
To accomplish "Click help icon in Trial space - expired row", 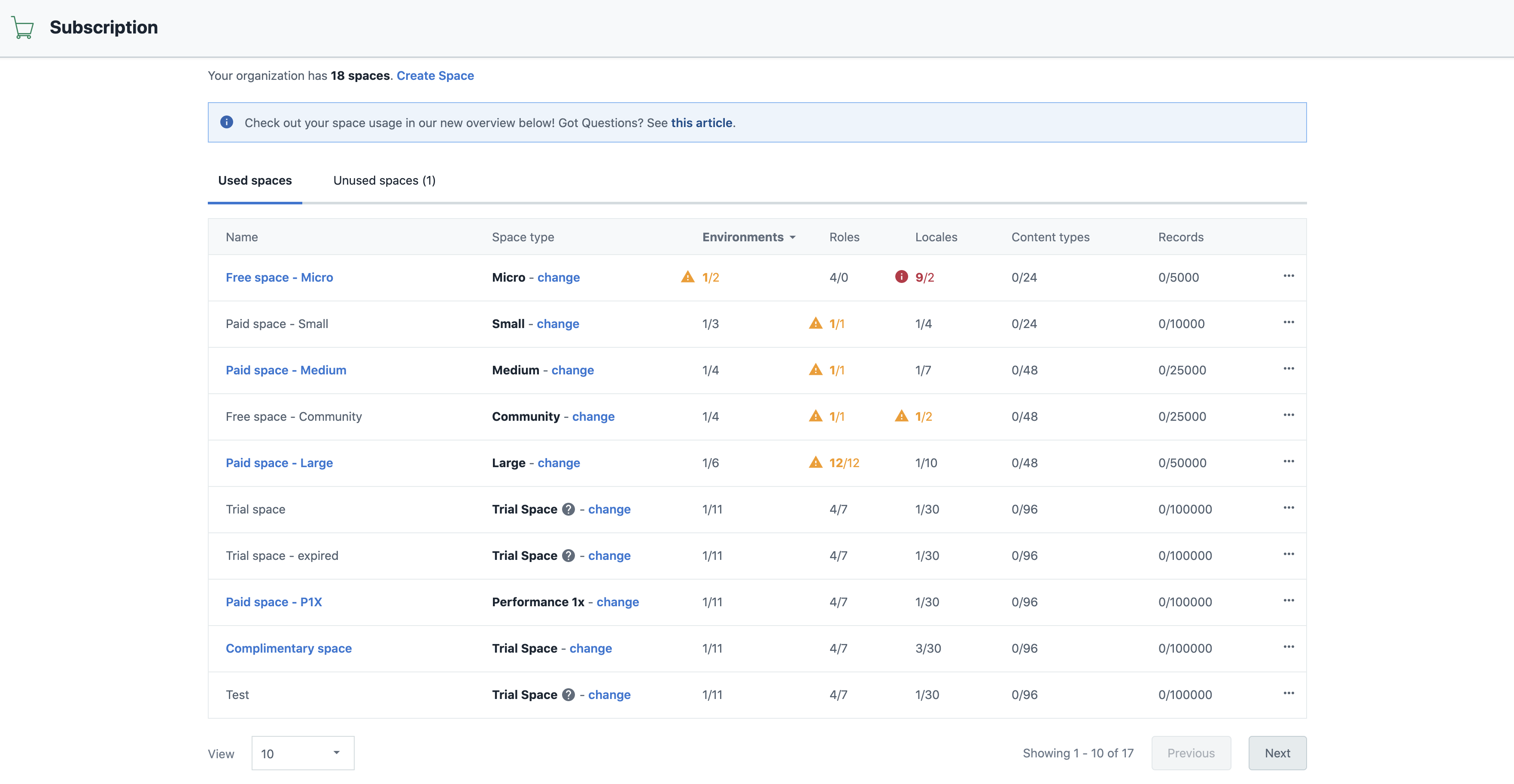I will click(568, 556).
